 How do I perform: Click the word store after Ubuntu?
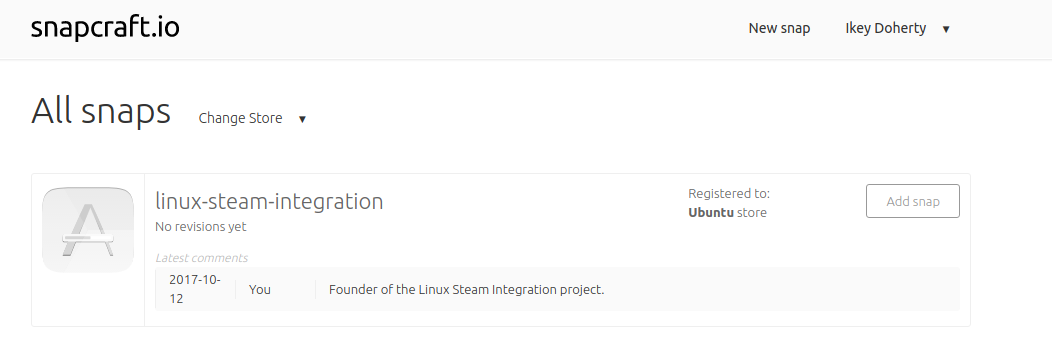click(751, 213)
